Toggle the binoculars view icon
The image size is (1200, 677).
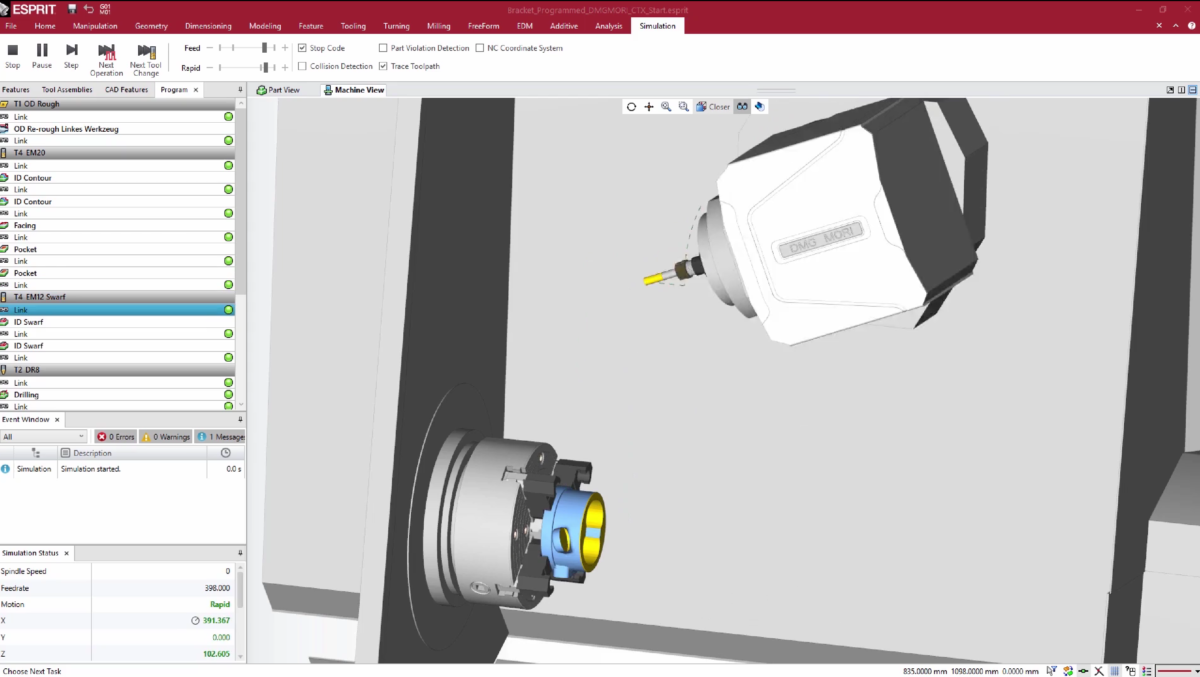coord(742,106)
